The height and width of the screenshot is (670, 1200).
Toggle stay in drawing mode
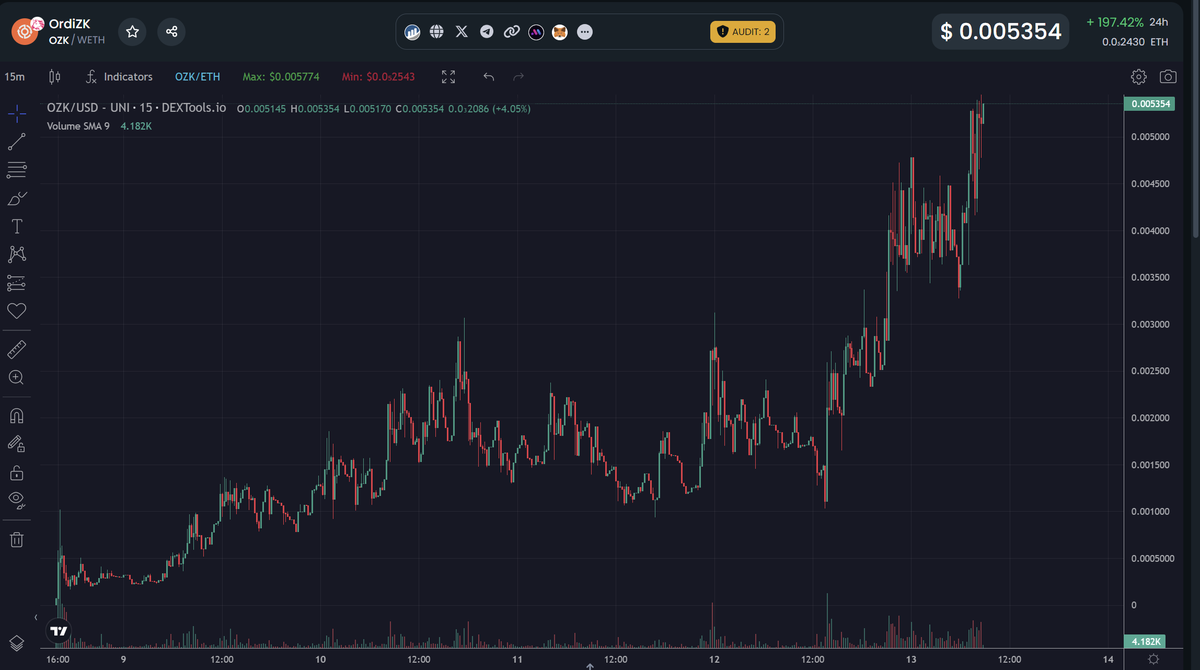coord(17,443)
